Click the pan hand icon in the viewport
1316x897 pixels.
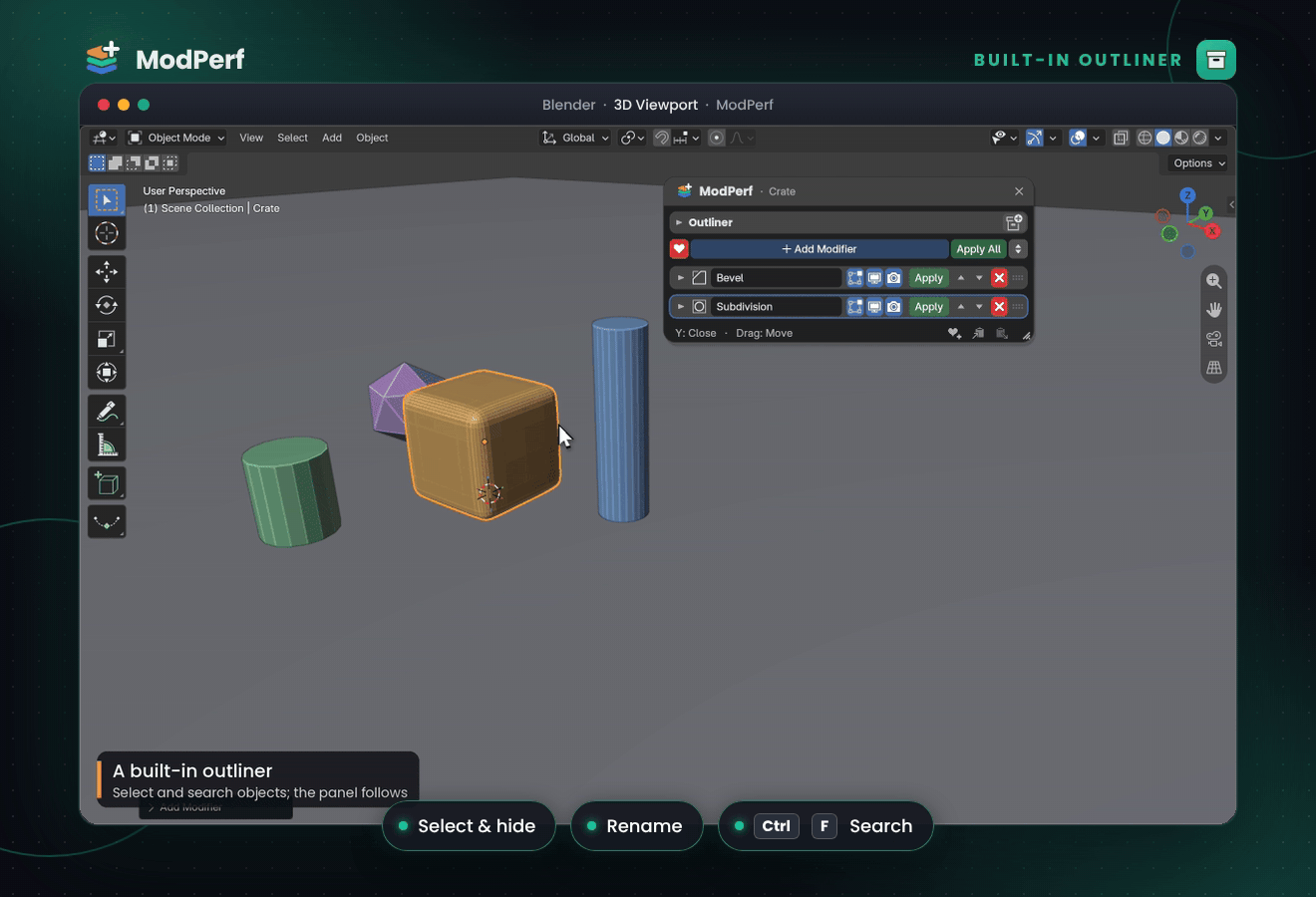[x=1213, y=310]
